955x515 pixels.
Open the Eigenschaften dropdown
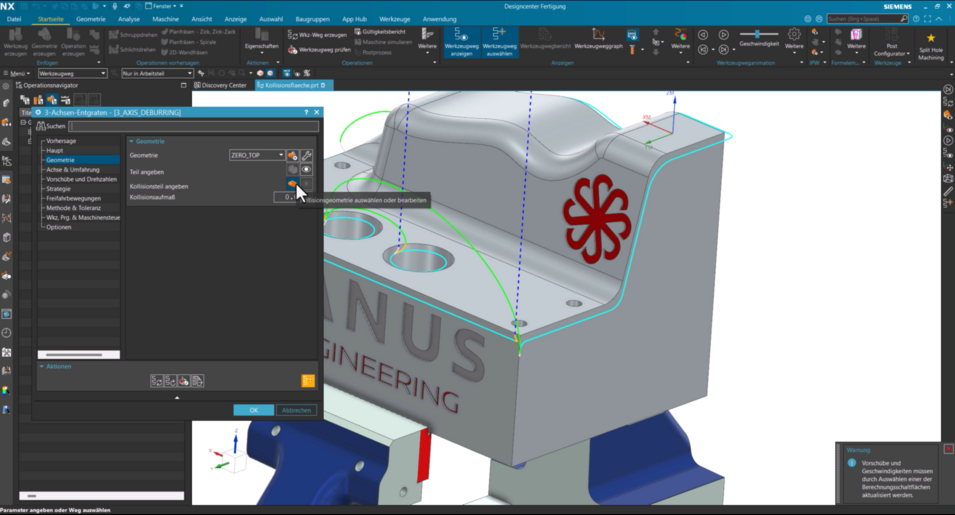[262, 41]
